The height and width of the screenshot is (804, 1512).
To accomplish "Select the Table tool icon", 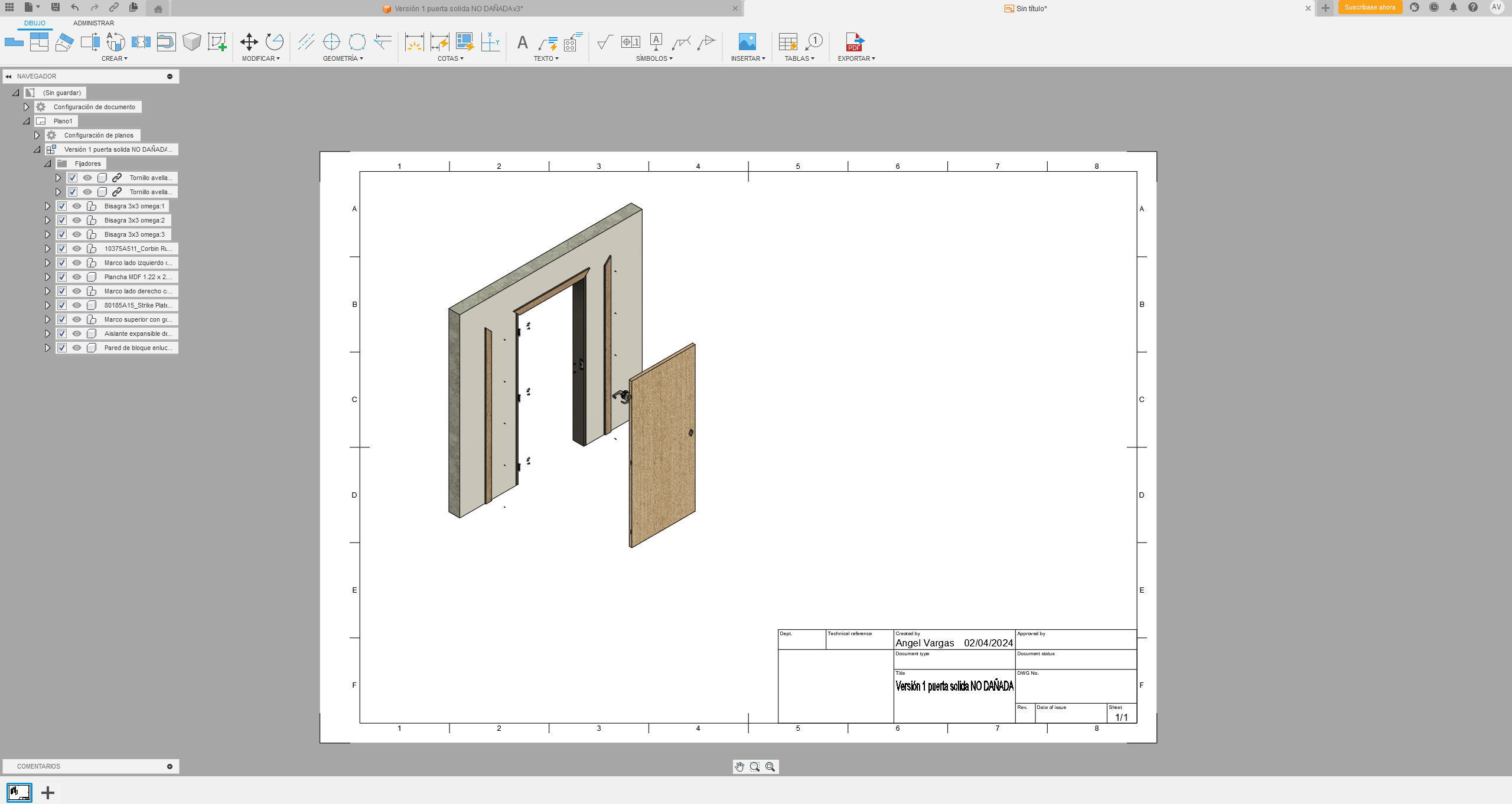I will 788,42.
